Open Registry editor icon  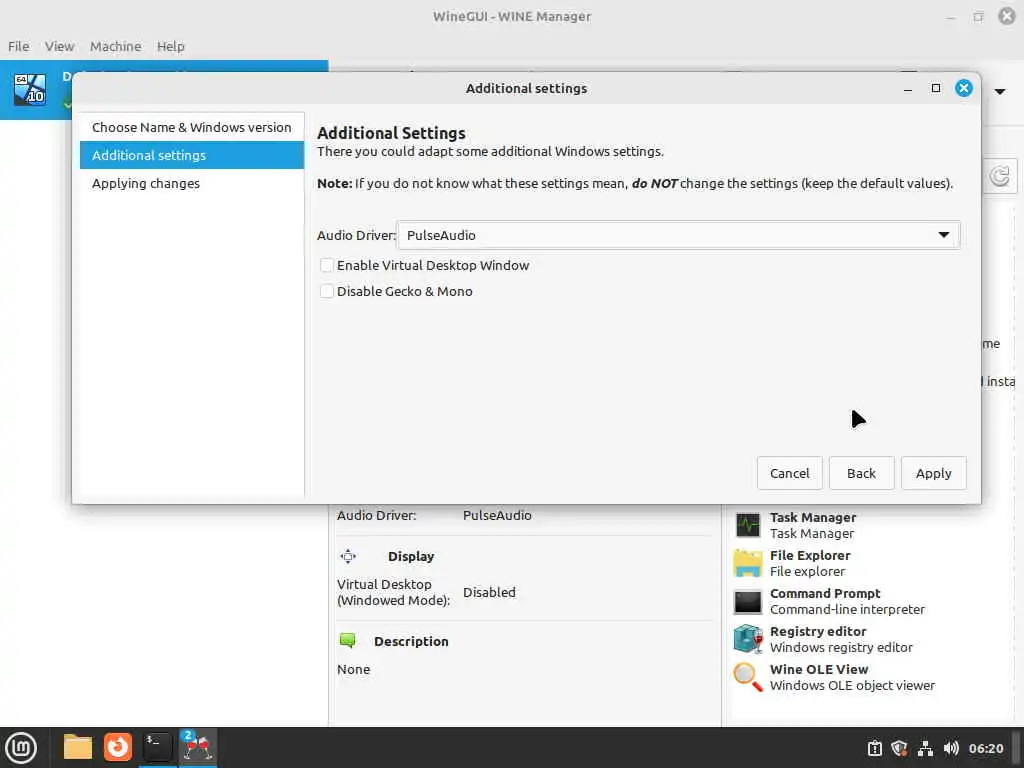coord(748,639)
